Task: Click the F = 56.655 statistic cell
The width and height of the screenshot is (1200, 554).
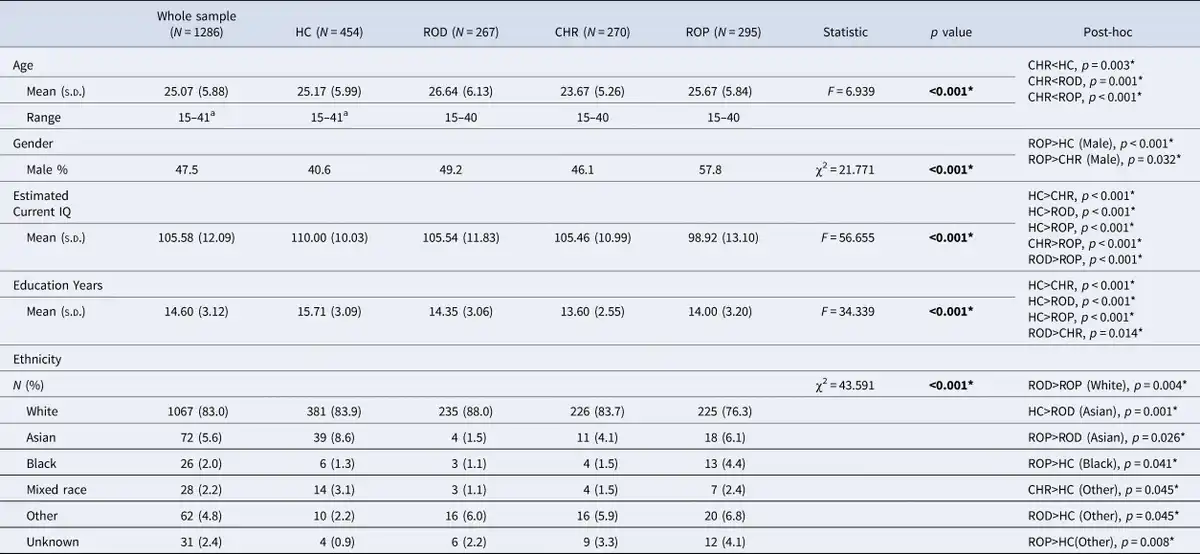Action: [845, 238]
